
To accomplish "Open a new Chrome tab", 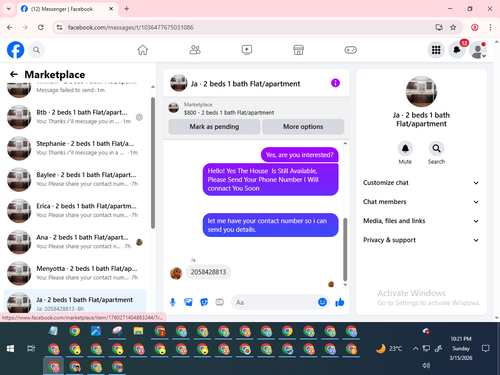I will click(x=127, y=9).
